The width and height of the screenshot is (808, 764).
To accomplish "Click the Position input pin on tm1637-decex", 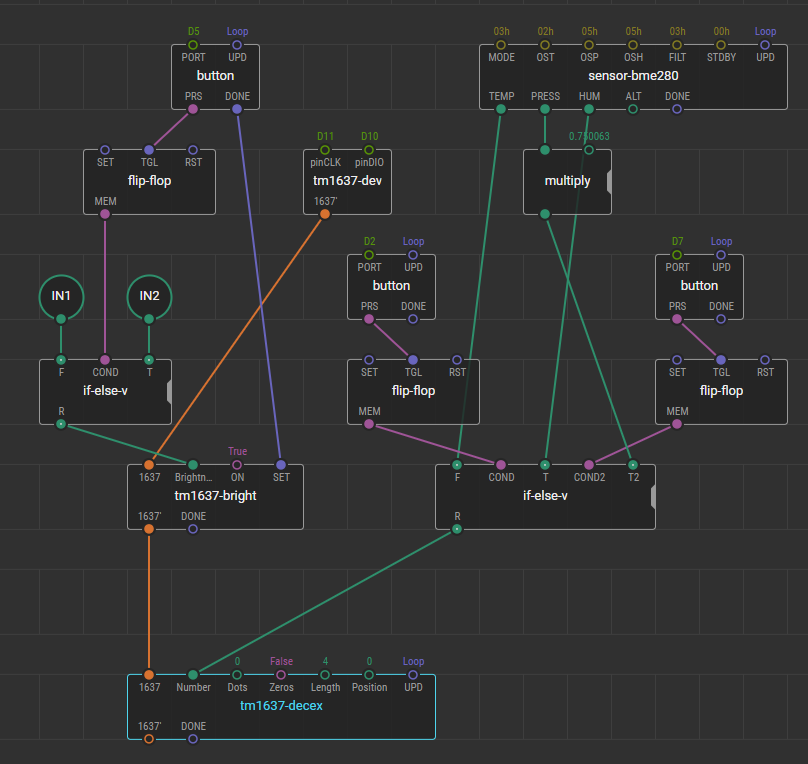I will [x=369, y=675].
